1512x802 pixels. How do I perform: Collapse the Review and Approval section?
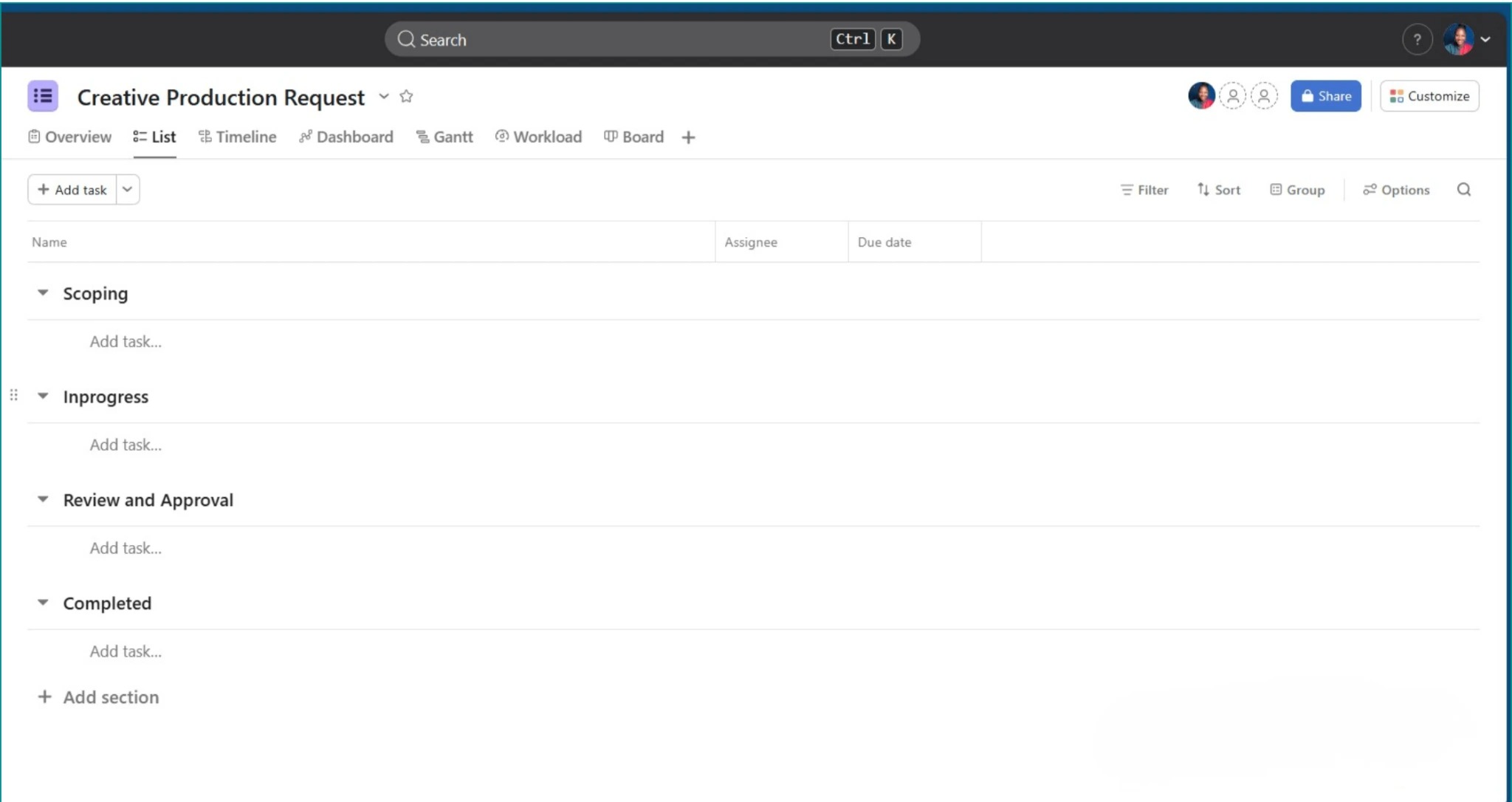(x=43, y=500)
